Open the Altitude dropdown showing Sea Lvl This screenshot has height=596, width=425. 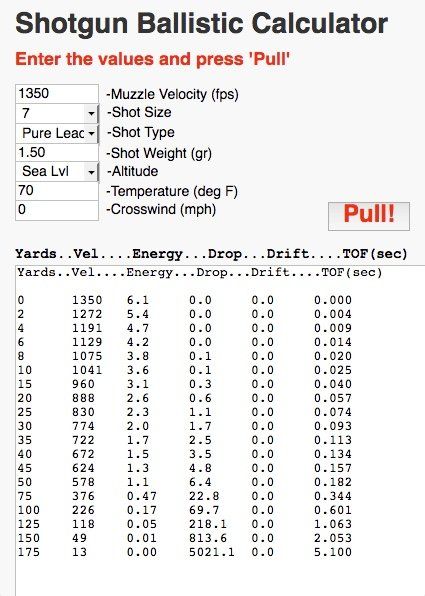[57, 172]
